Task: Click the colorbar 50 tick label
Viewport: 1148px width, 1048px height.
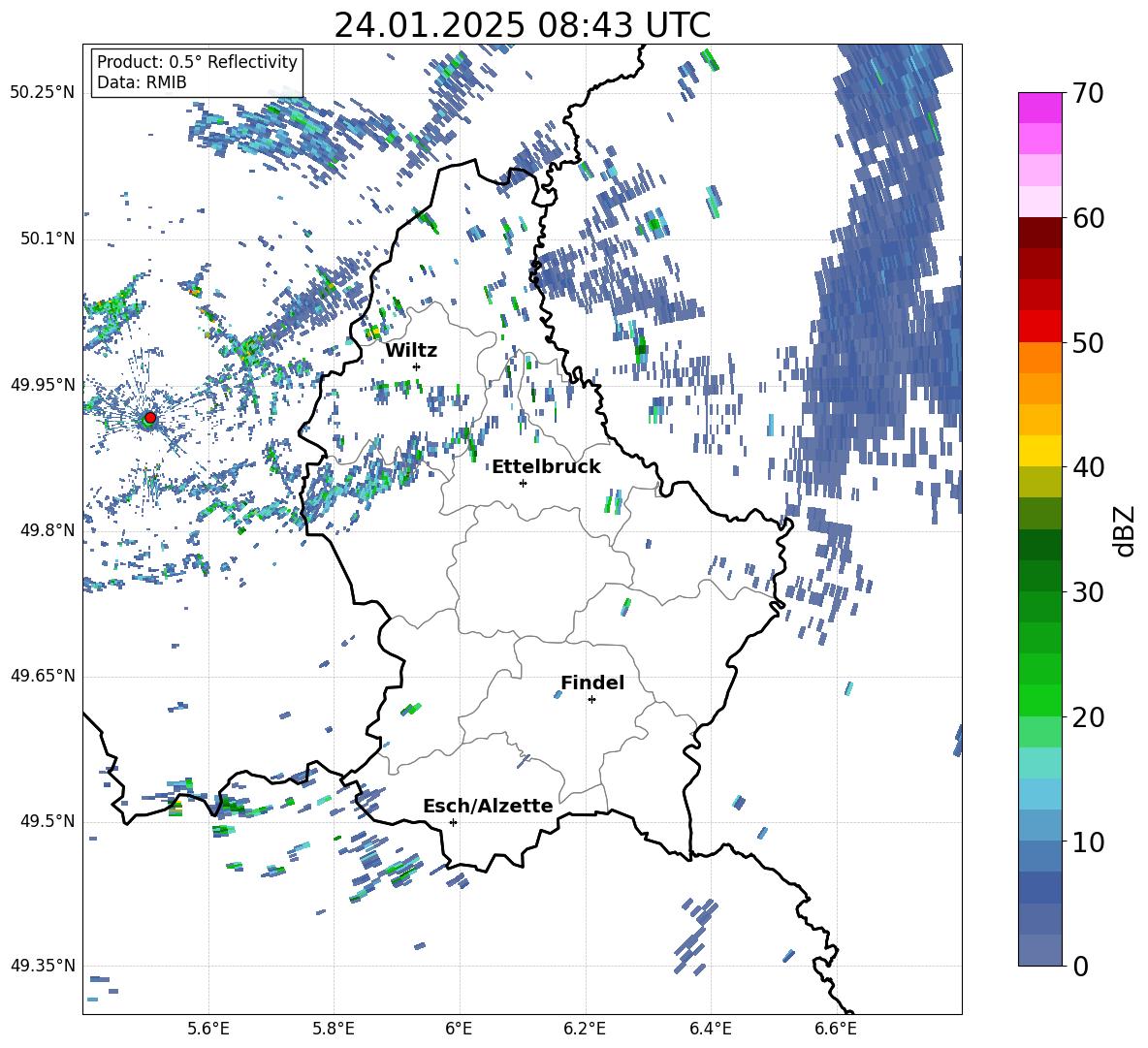Action: [1088, 342]
